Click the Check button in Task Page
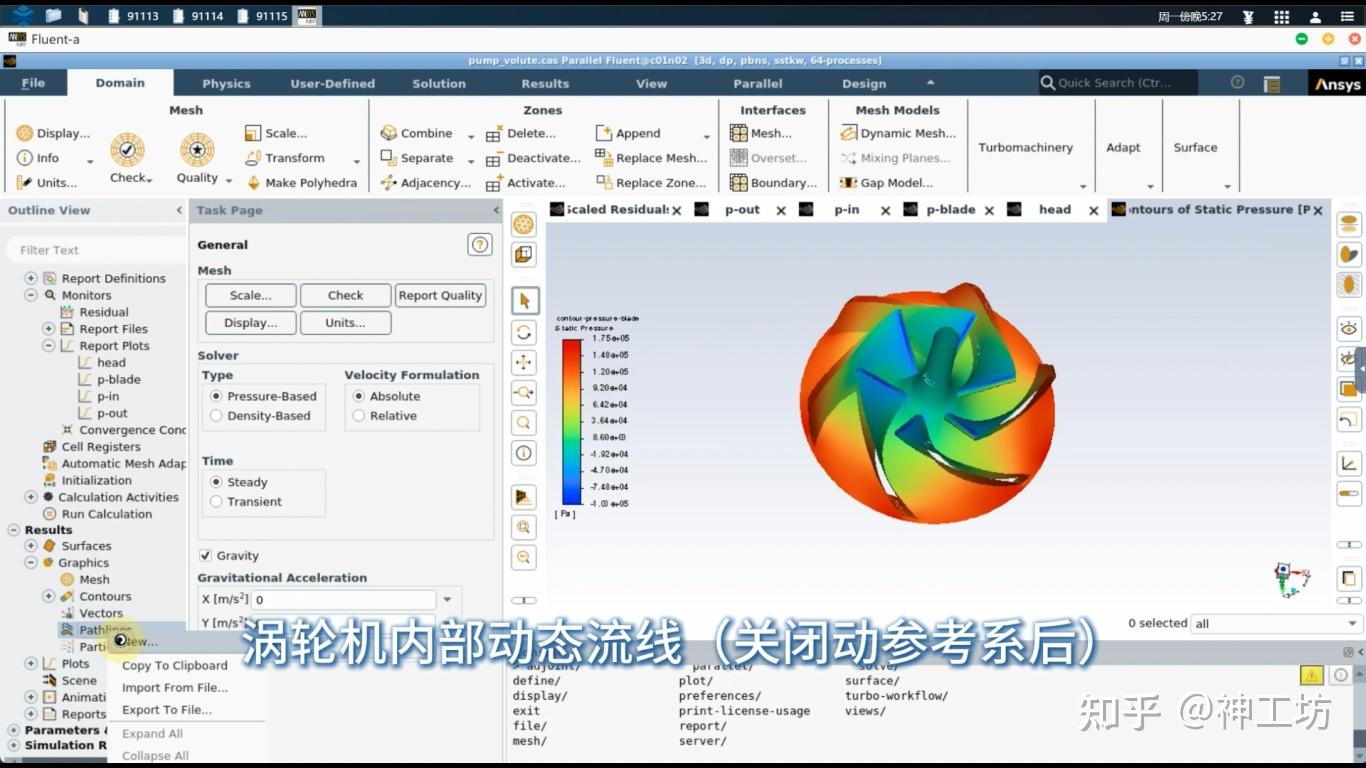 345,295
